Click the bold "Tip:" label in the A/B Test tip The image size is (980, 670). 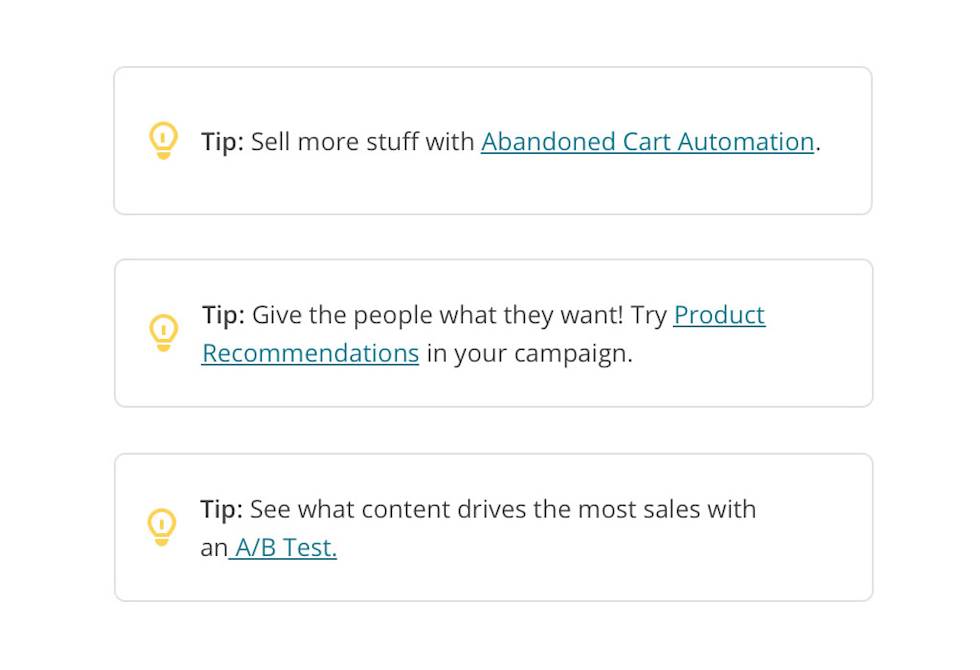[x=221, y=509]
